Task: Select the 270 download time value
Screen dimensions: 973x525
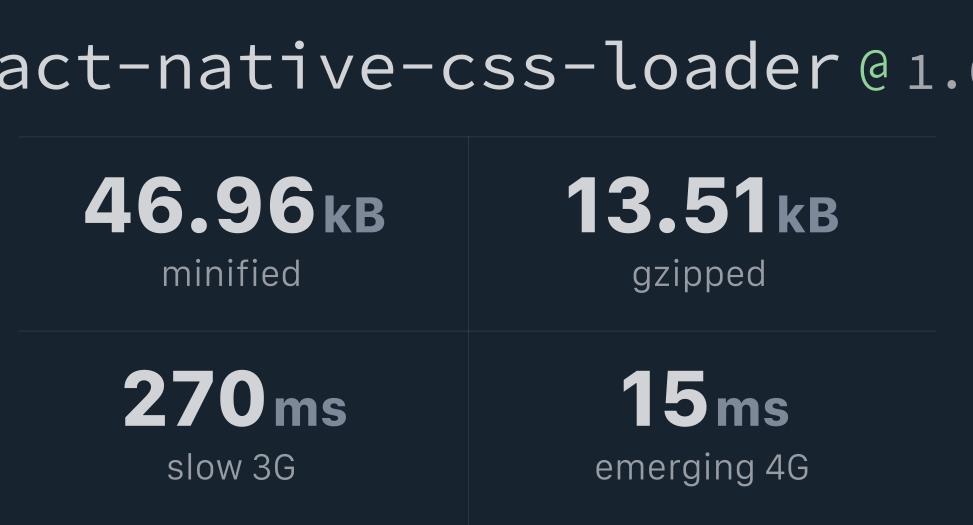Action: pyautogui.click(x=195, y=398)
